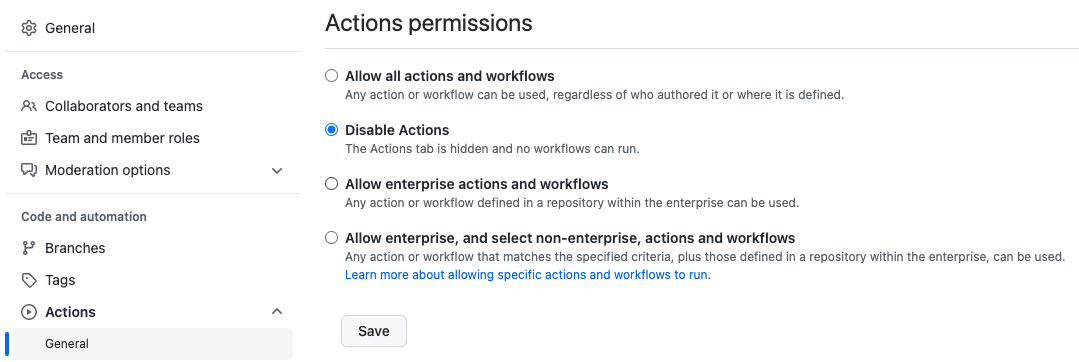
Task: Click the people icon for Collaborators and teams
Action: [x=29, y=107]
